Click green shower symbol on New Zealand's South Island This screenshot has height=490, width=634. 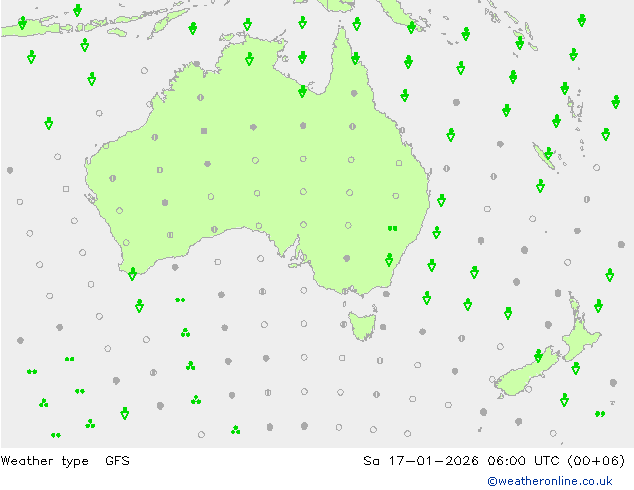(538, 355)
